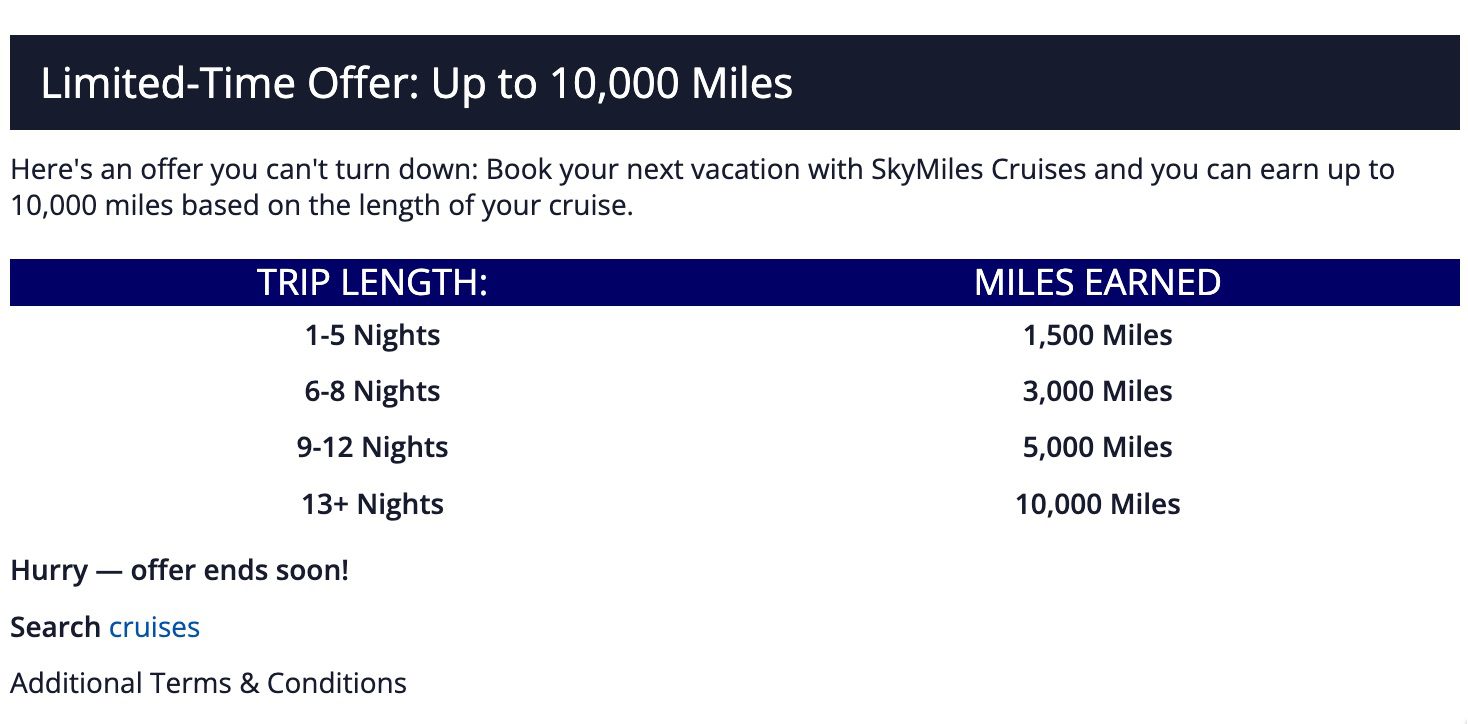This screenshot has width=1468, height=724.
Task: Select the 10,000 Miles table cell
Action: pyautogui.click(x=1097, y=503)
